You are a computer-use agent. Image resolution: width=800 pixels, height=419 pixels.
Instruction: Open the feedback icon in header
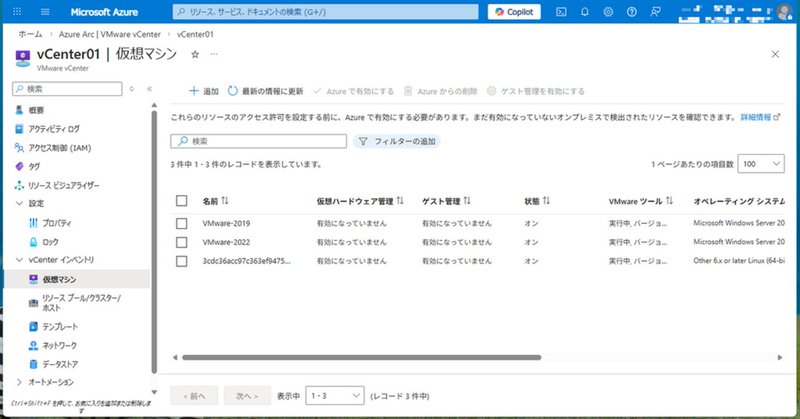[656, 12]
